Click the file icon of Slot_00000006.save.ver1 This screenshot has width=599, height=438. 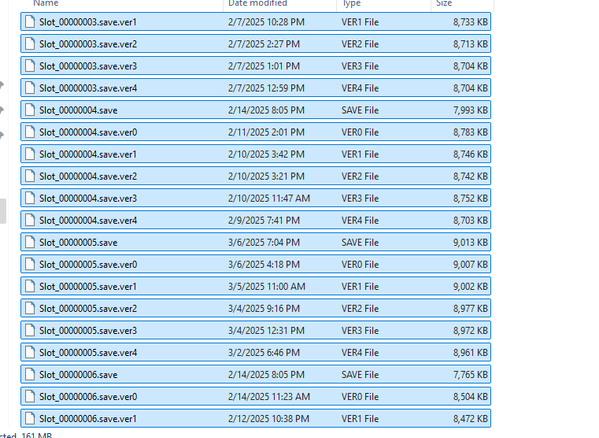[30, 419]
